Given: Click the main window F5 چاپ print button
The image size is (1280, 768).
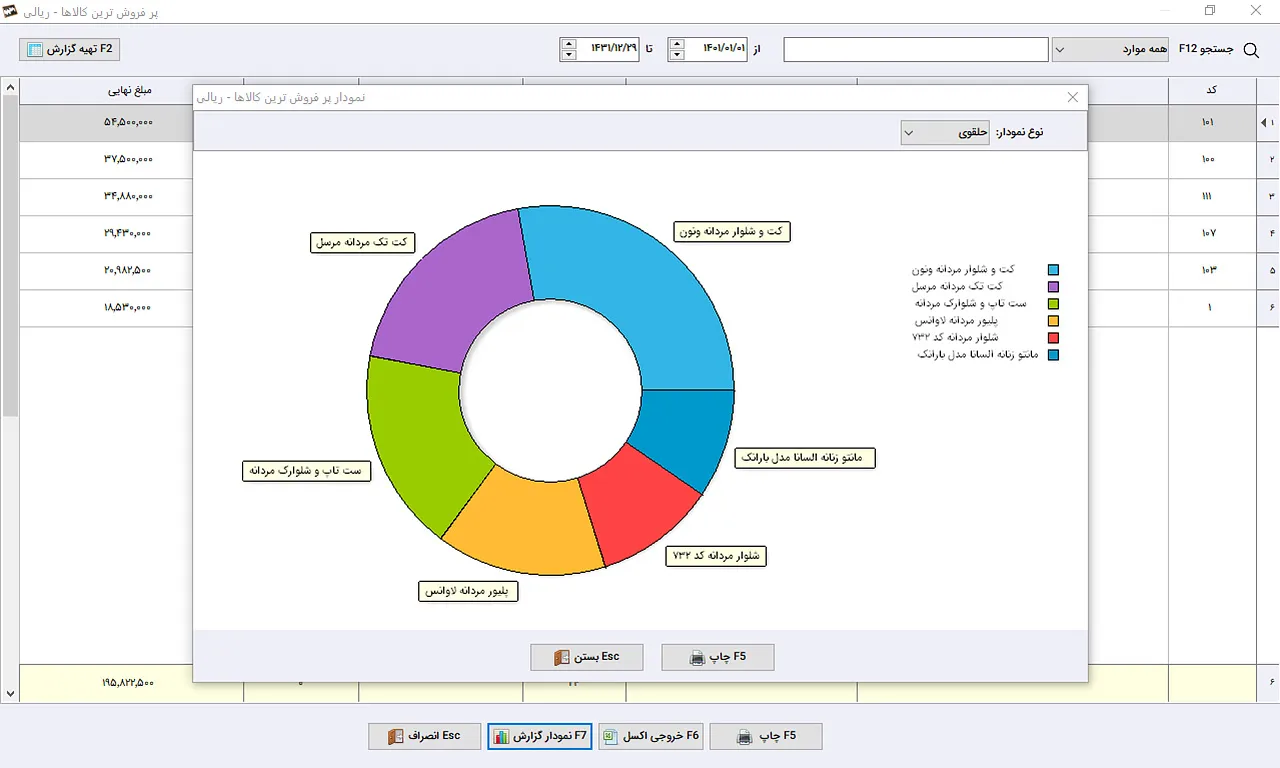Looking at the screenshot, I should point(766,736).
